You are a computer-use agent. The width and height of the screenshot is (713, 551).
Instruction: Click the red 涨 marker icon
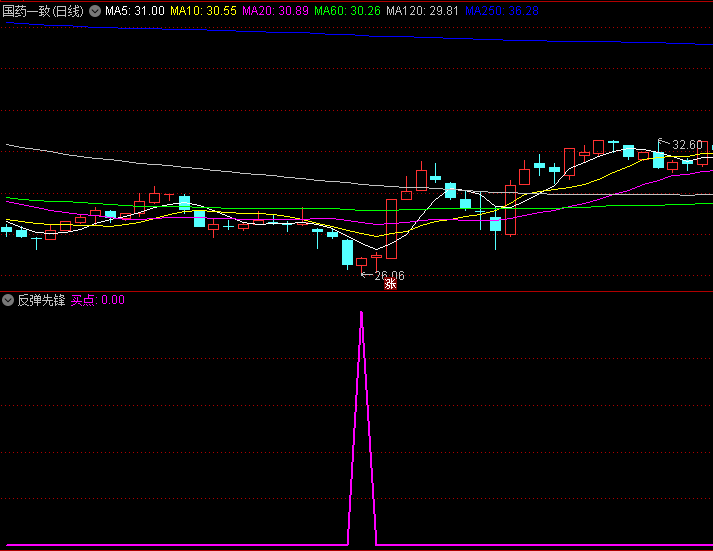pos(391,284)
